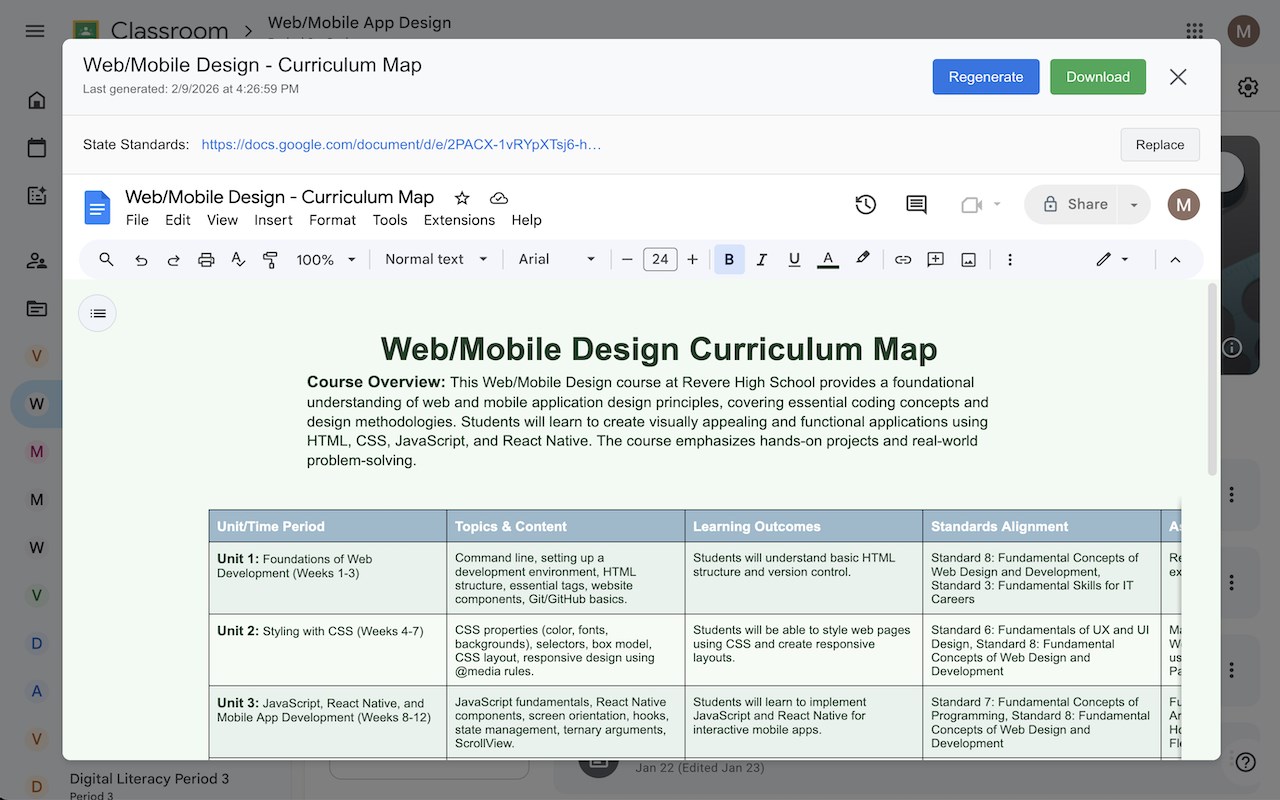Toggle bold formatting

tap(729, 259)
